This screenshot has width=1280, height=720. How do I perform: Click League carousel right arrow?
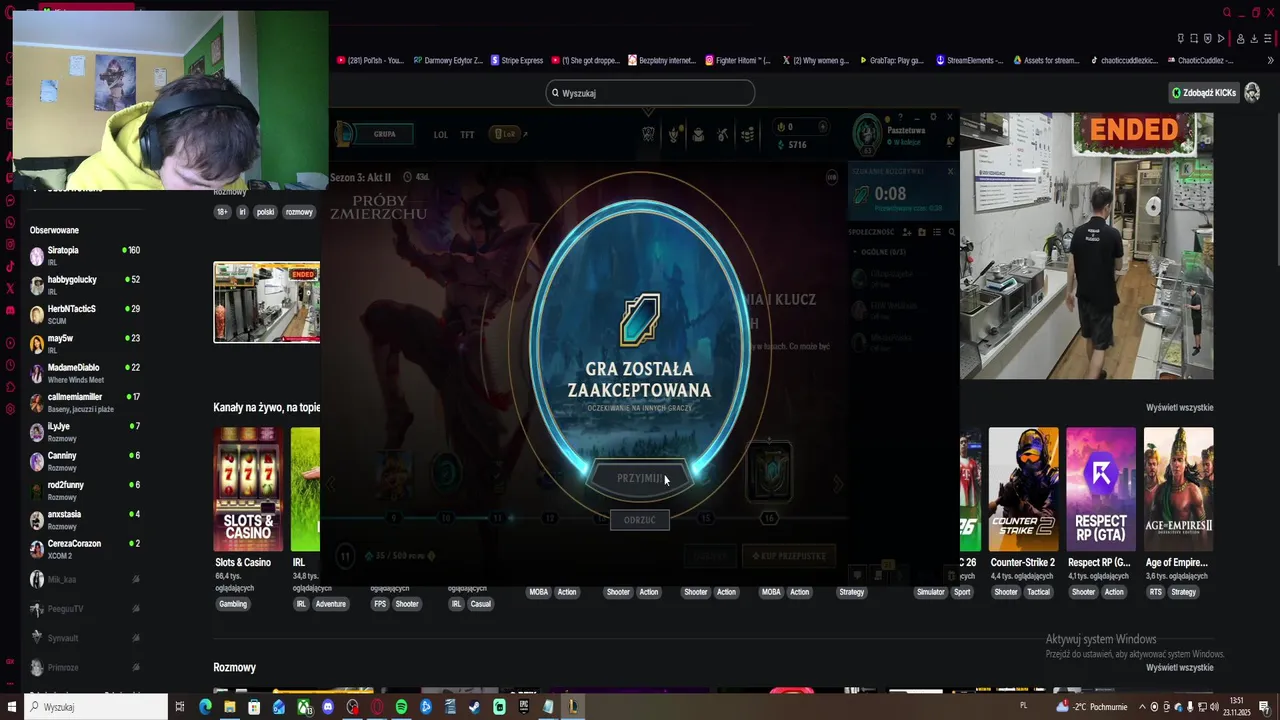(x=838, y=484)
